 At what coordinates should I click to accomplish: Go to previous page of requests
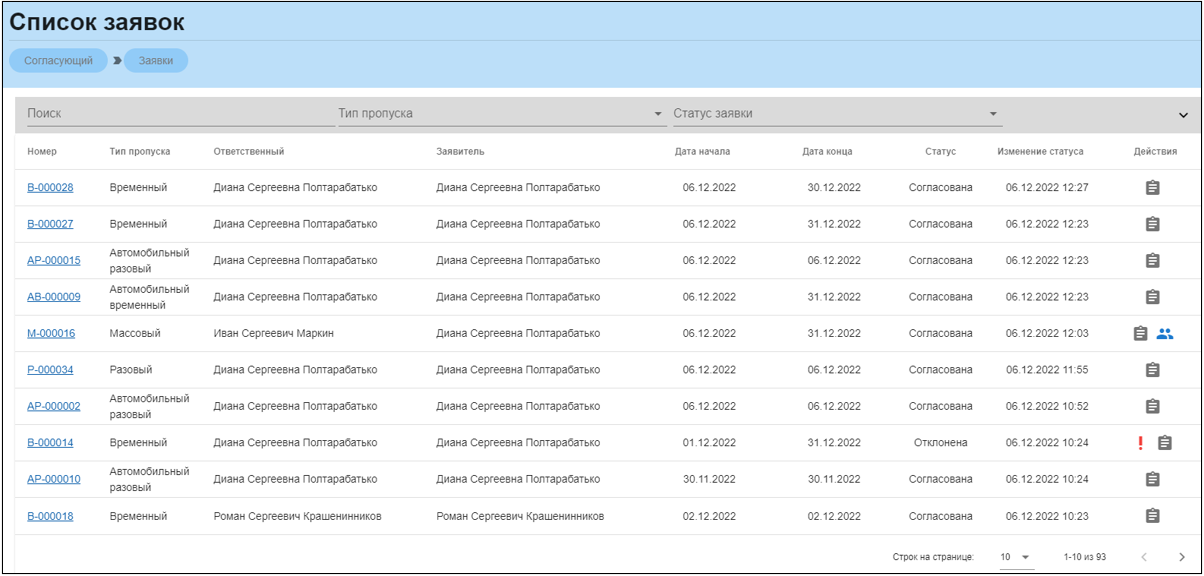[1144, 557]
